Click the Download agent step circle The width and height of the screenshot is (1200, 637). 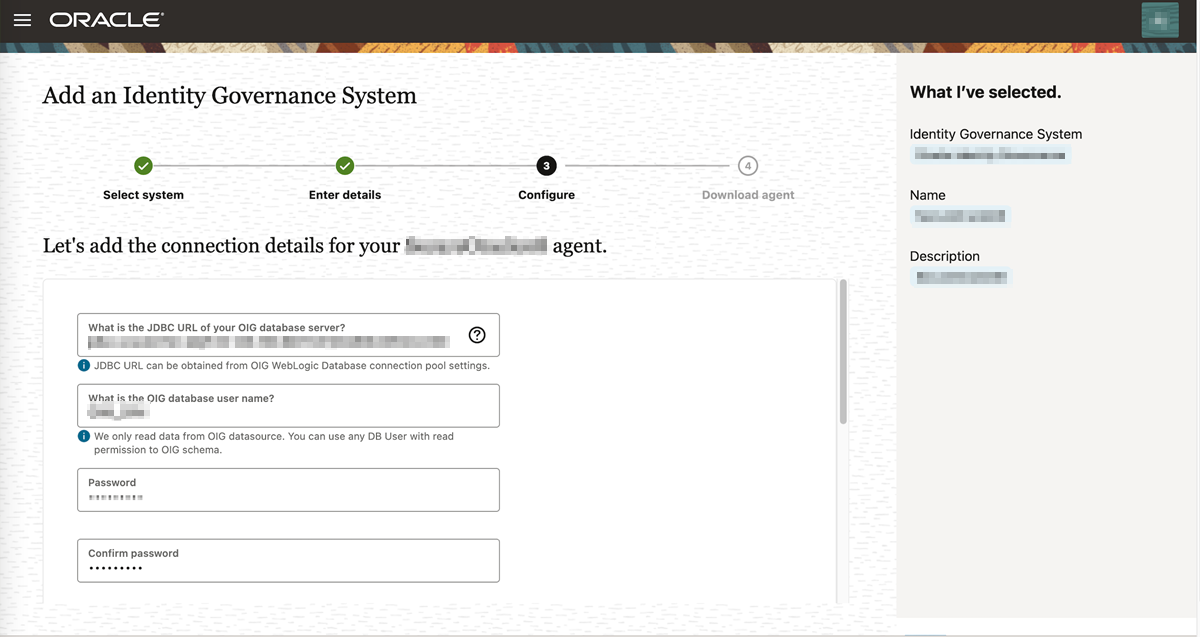[x=747, y=165]
